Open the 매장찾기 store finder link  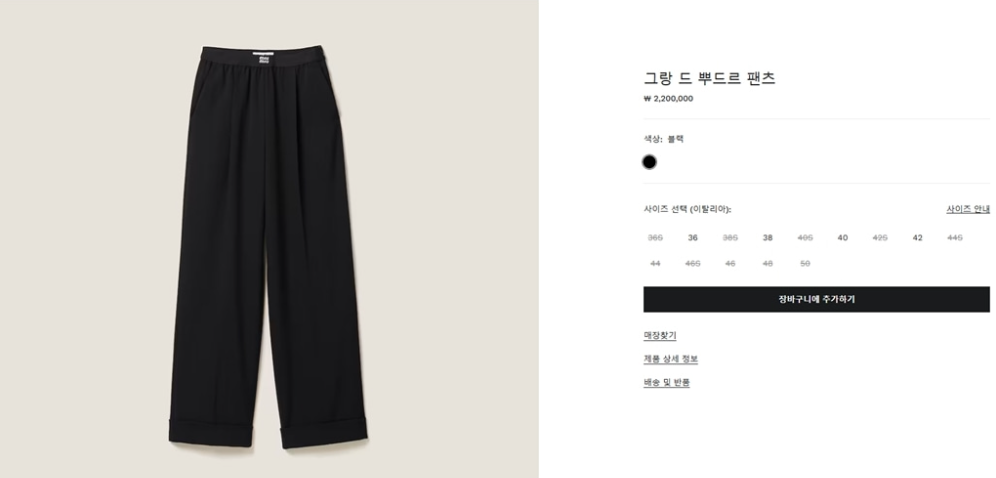[660, 335]
